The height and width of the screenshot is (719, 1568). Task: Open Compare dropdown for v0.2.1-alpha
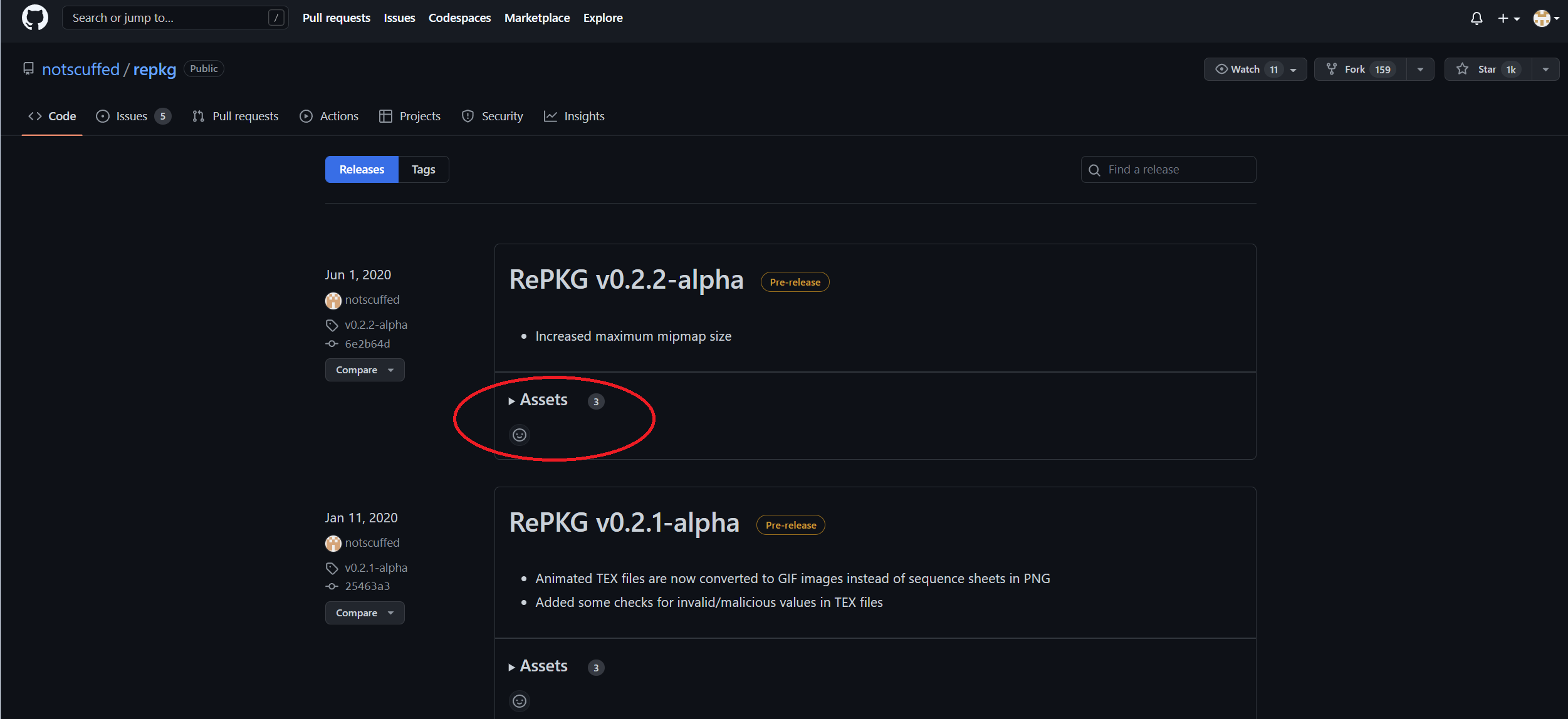[x=365, y=613]
